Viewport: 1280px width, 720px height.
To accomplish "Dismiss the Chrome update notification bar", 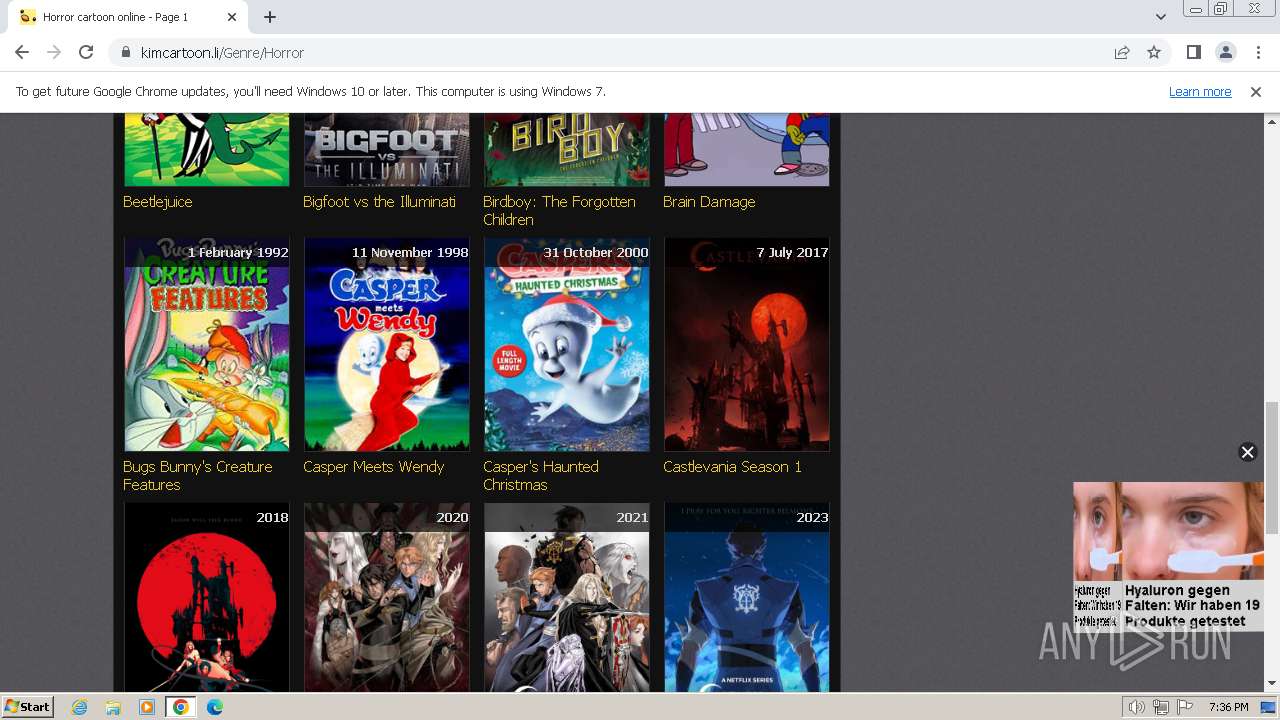I will (1256, 91).
